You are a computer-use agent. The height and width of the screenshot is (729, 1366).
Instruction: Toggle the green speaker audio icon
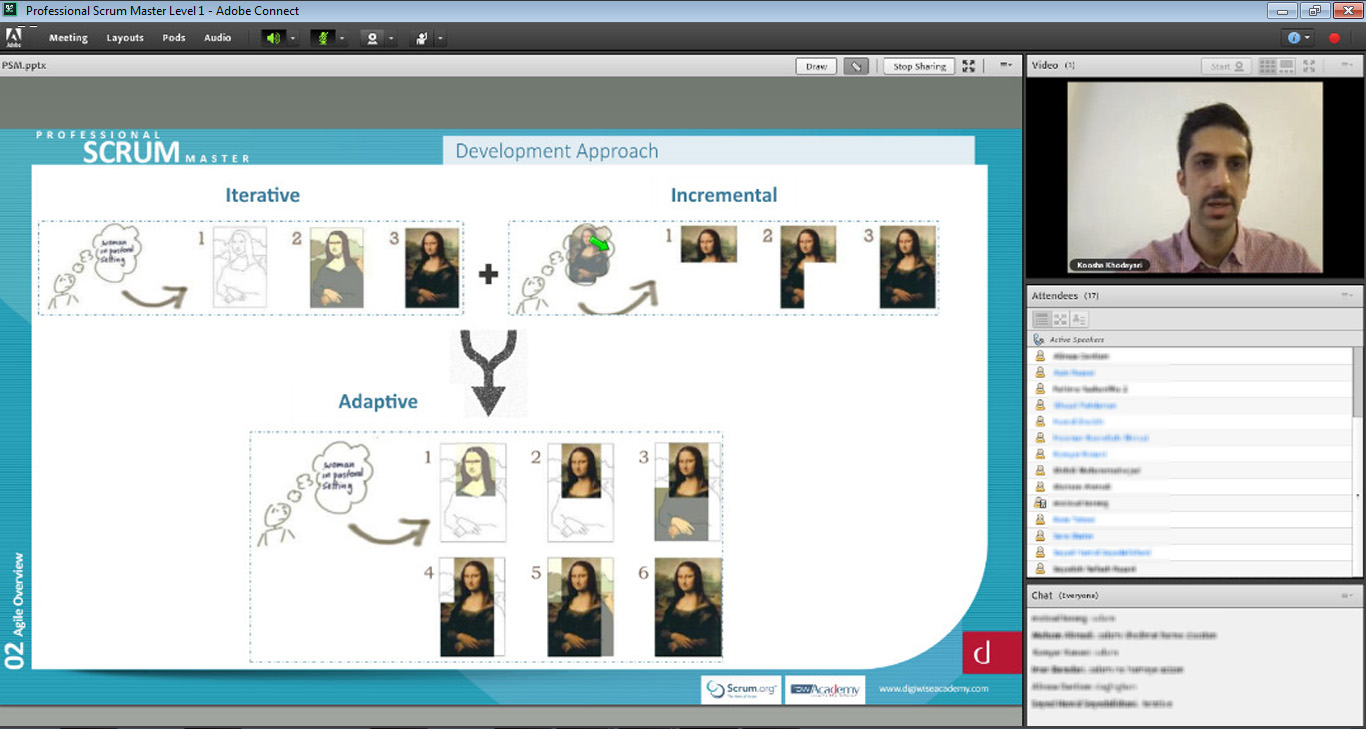coord(273,38)
